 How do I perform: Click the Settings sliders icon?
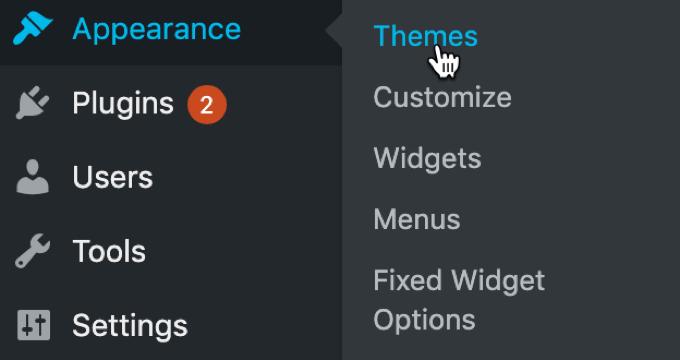click(33, 325)
